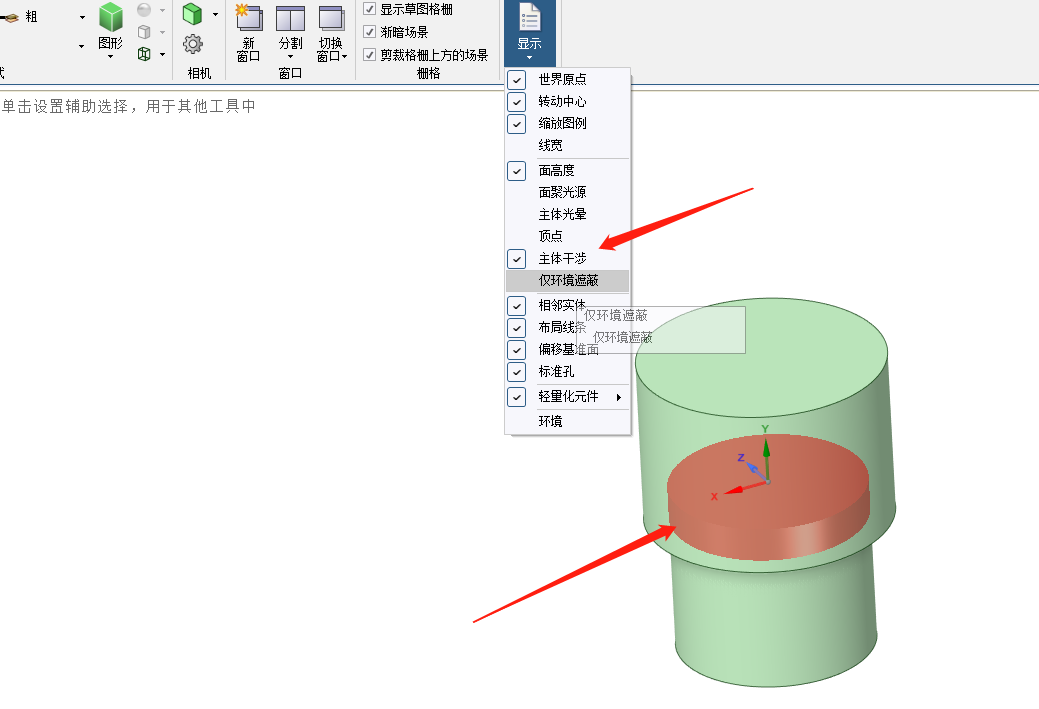
Task: Choose 主体干涉 in the display menu
Action: point(562,258)
